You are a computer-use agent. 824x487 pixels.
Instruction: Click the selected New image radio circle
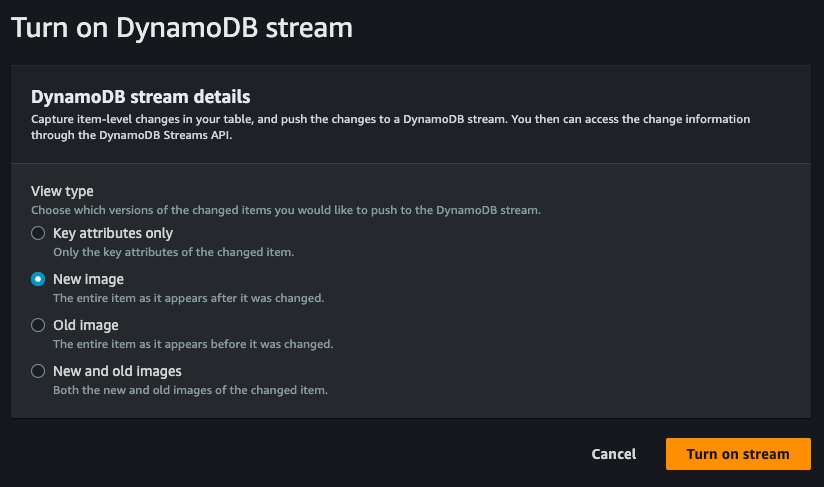click(x=38, y=279)
